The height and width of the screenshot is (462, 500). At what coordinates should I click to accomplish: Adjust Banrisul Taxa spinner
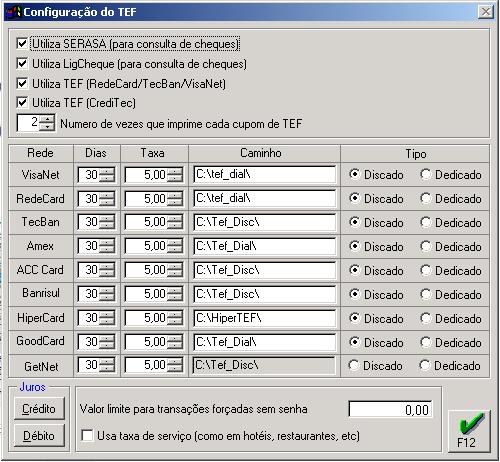(175, 294)
